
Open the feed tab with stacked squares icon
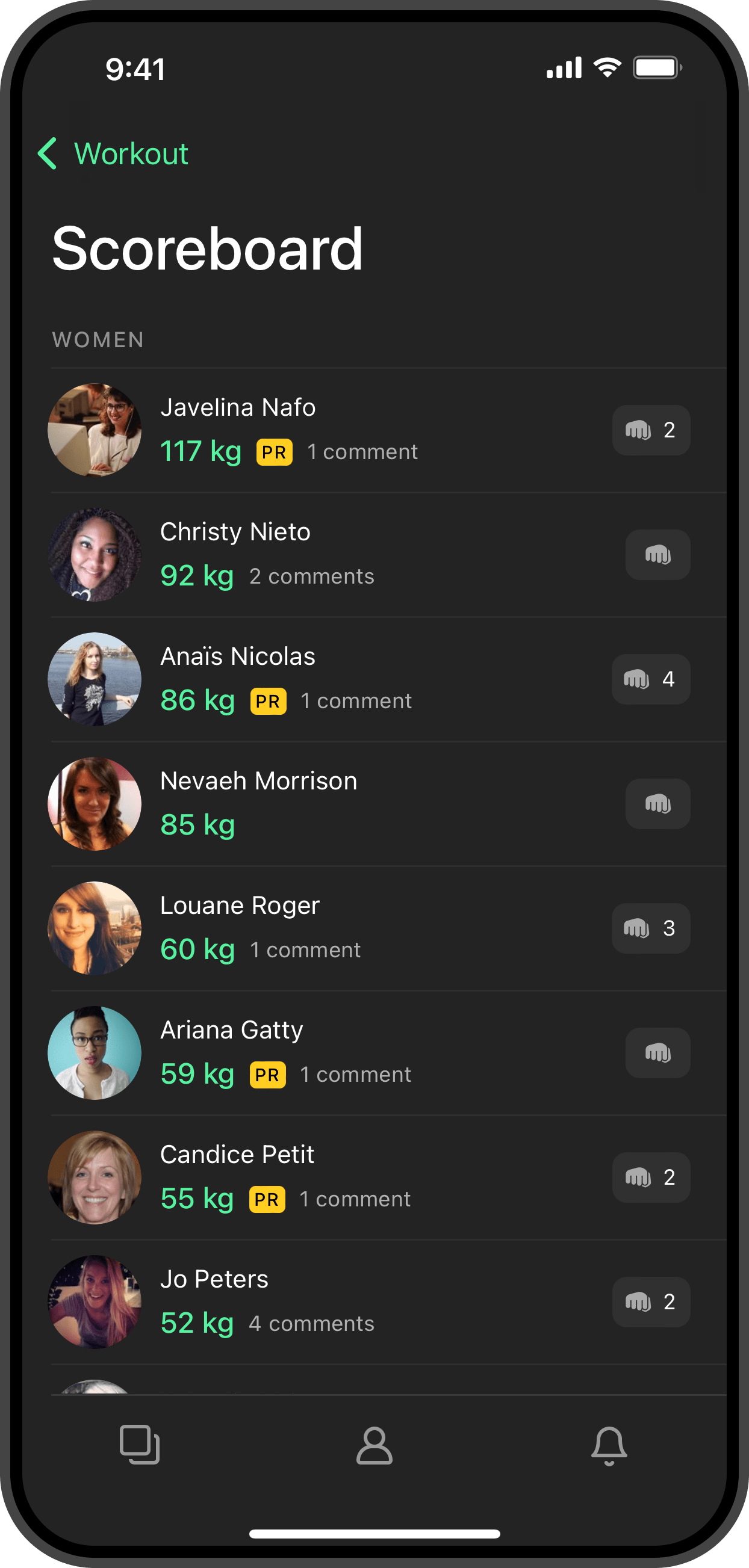(x=140, y=1445)
